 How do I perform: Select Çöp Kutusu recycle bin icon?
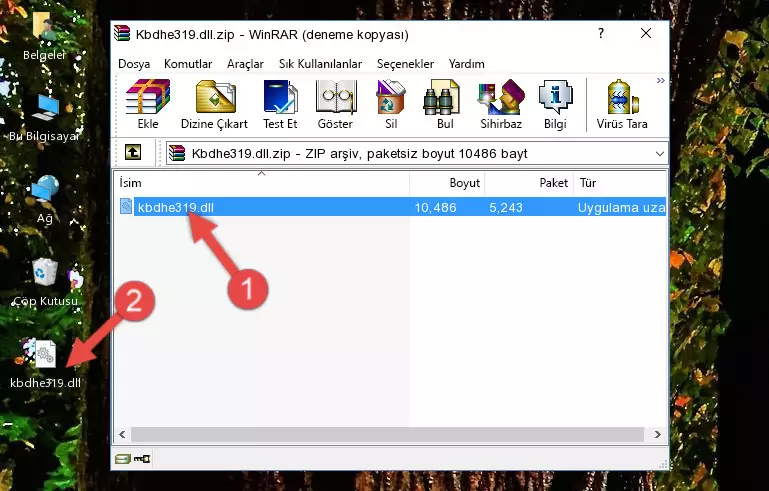(45, 282)
